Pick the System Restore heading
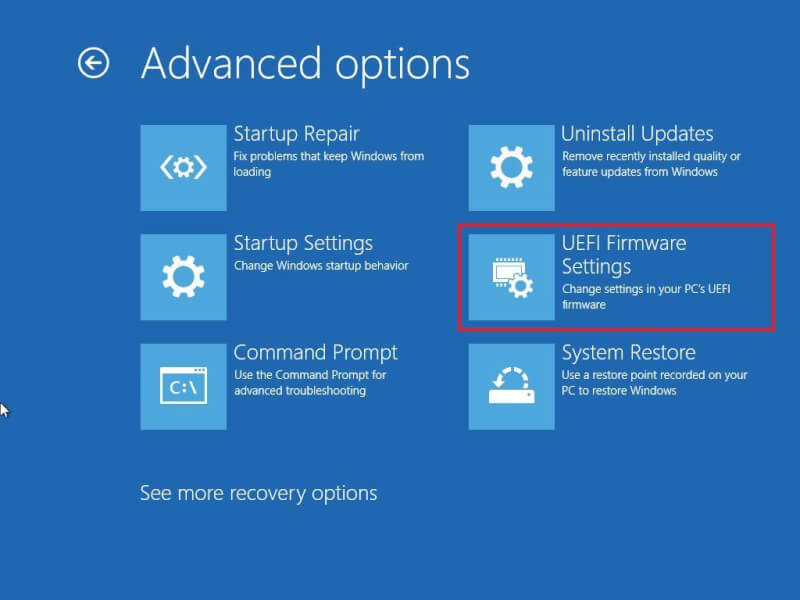The width and height of the screenshot is (800, 600). [629, 353]
